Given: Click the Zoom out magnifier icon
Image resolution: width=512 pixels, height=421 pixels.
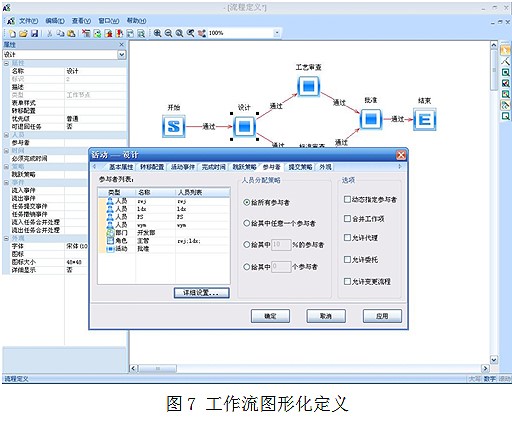Looking at the screenshot, I should click(x=168, y=33).
